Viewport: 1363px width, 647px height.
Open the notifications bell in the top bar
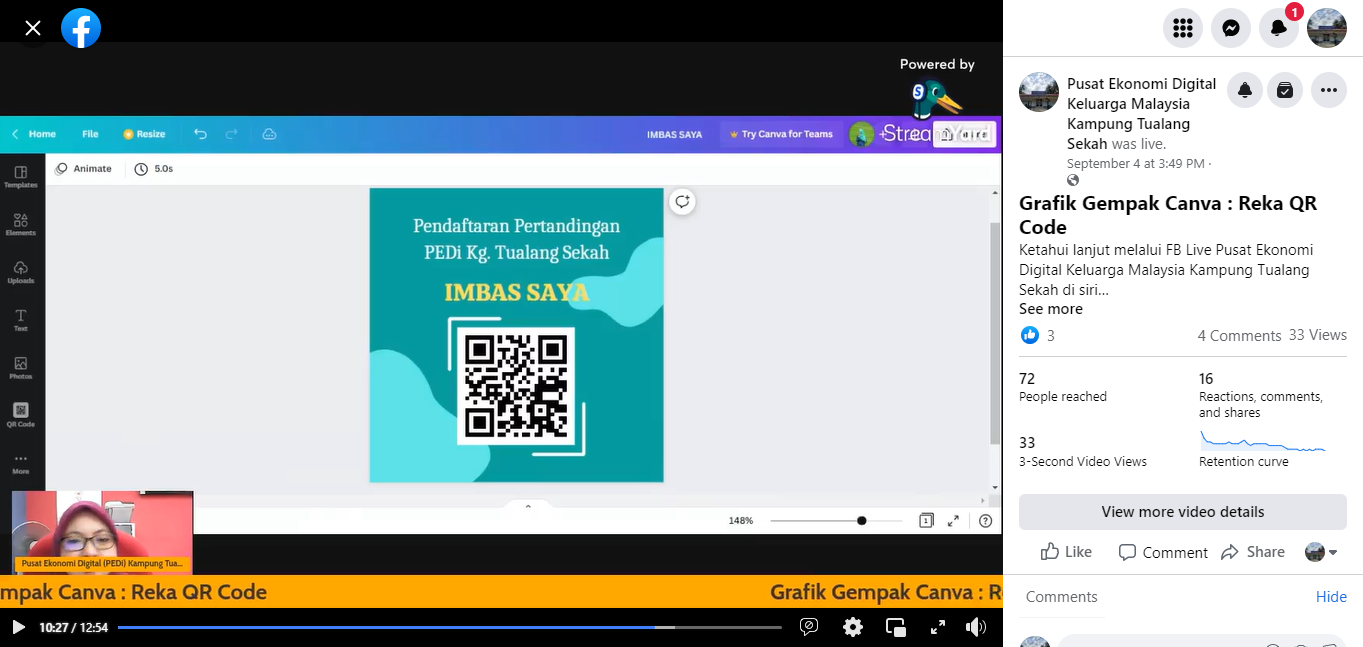click(1279, 28)
